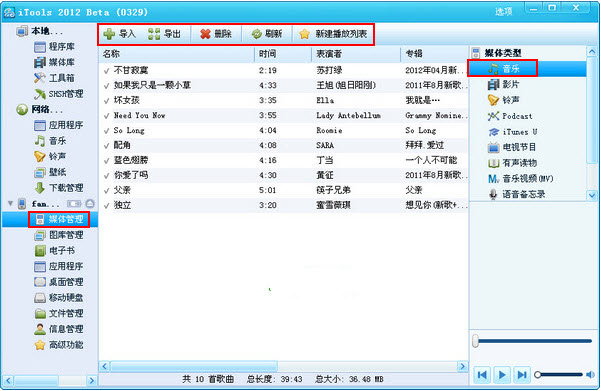Screen dimensions: 601x391
Task: Open 高级功能 advanced features
Action: pos(59,345)
